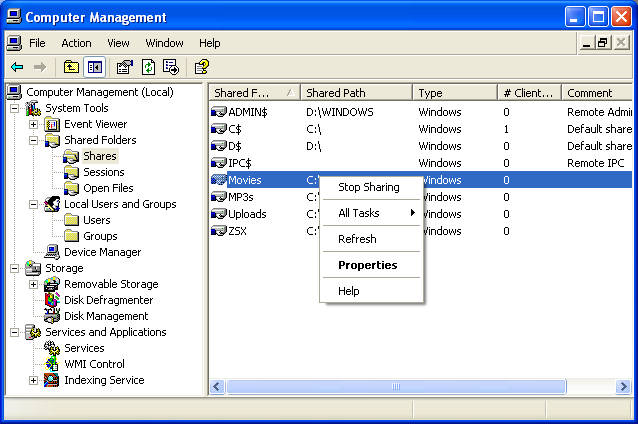Image resolution: width=638 pixels, height=424 pixels.
Task: Expand the Event Viewer node
Action: (33, 124)
